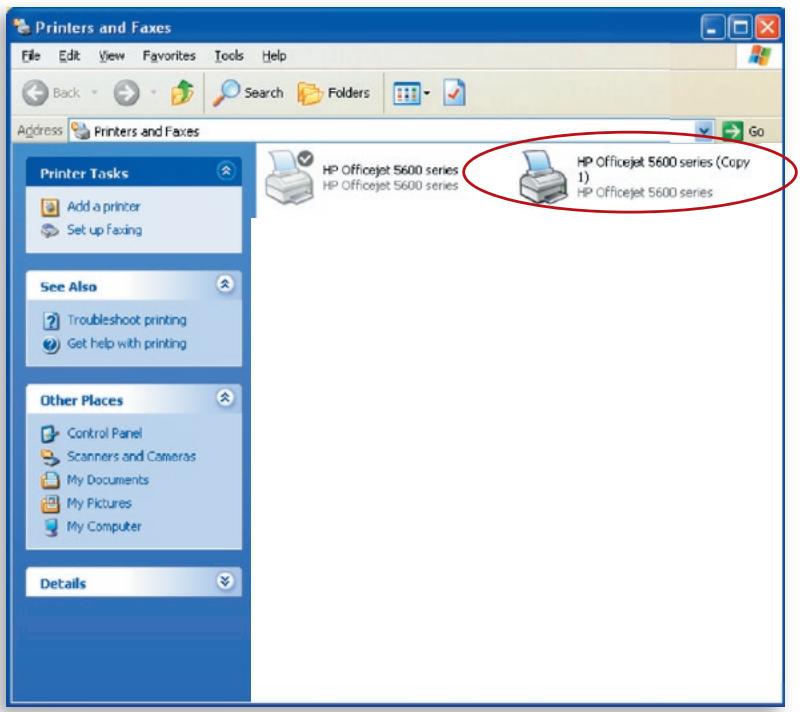Viewport: 801px width, 712px height.
Task: Toggle the Folders pane
Action: coord(334,93)
